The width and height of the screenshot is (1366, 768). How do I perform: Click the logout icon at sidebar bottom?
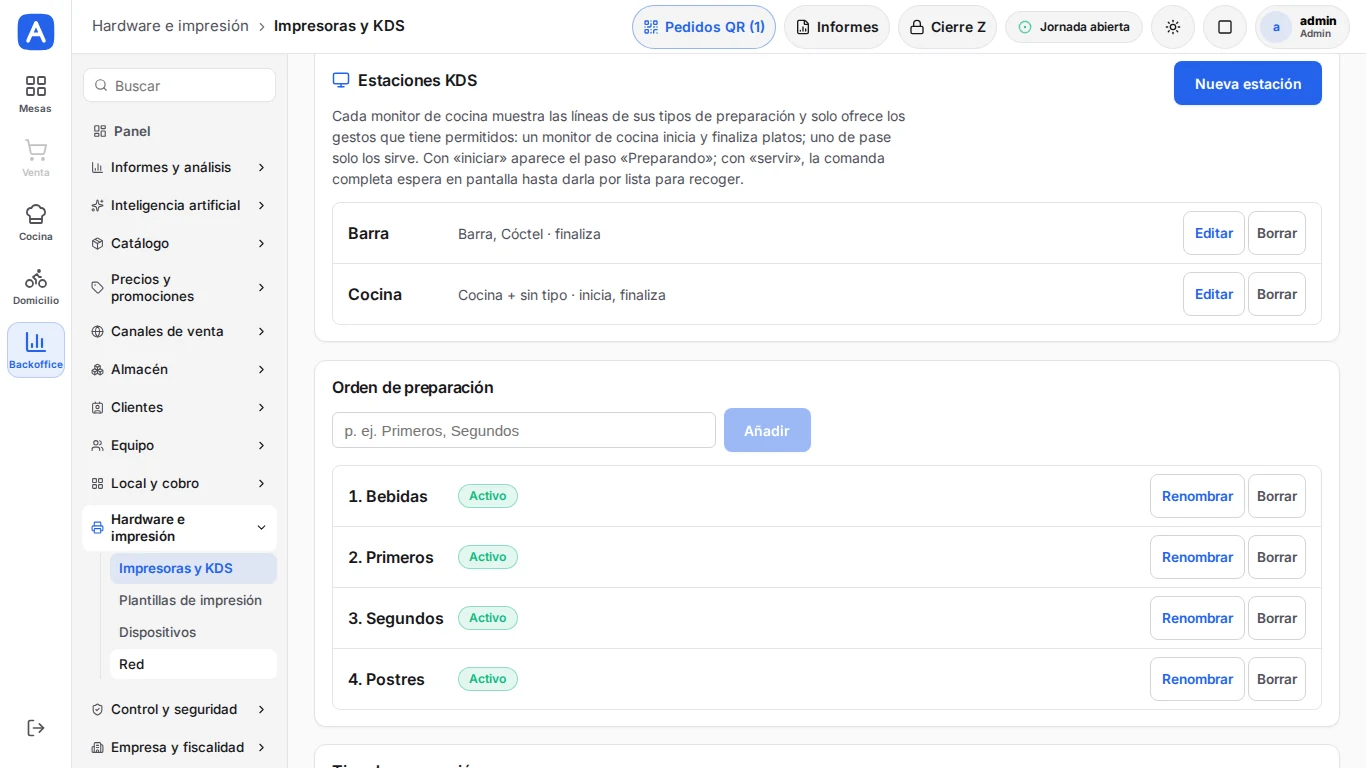(36, 728)
